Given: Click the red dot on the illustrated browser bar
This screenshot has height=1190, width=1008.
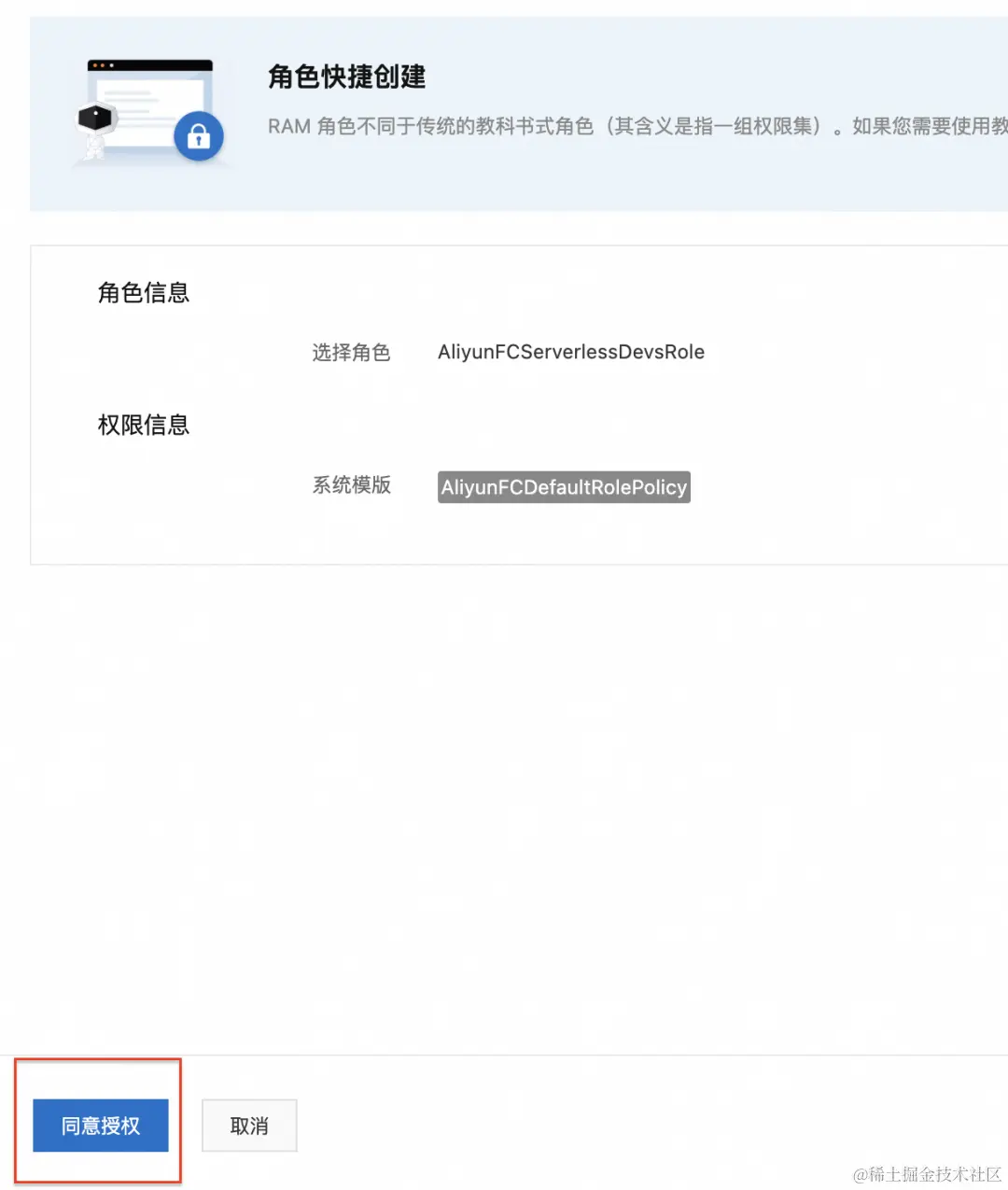Looking at the screenshot, I should [96, 64].
